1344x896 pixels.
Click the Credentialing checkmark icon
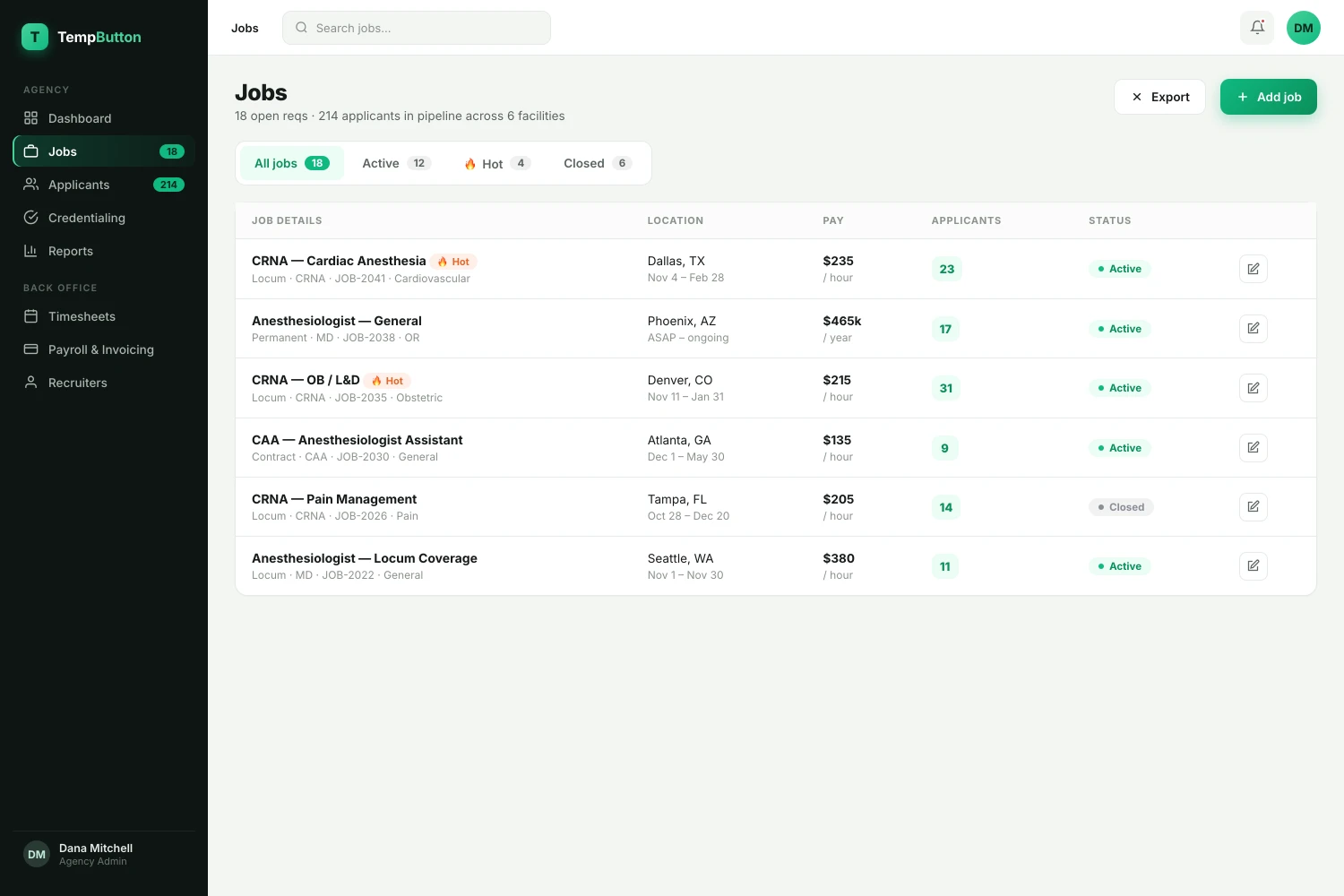tap(31, 218)
